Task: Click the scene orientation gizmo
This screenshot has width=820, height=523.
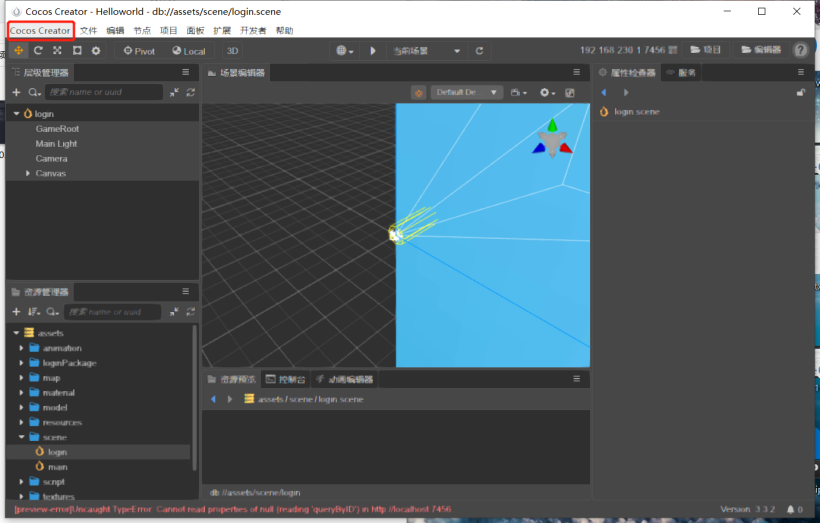Action: pos(552,140)
